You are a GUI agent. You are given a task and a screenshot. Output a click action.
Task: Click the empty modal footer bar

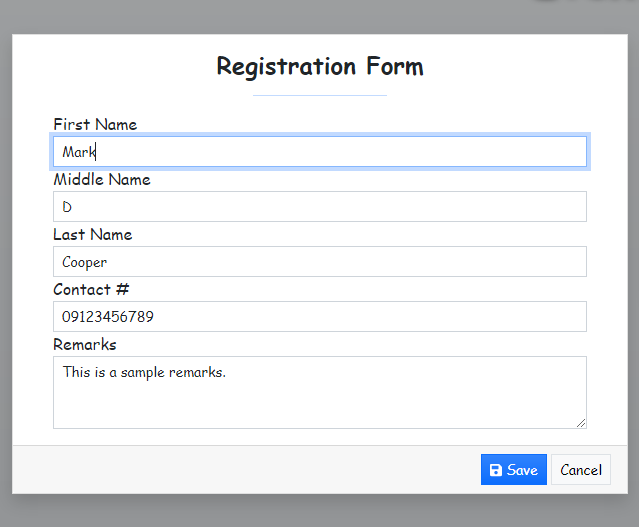245,470
